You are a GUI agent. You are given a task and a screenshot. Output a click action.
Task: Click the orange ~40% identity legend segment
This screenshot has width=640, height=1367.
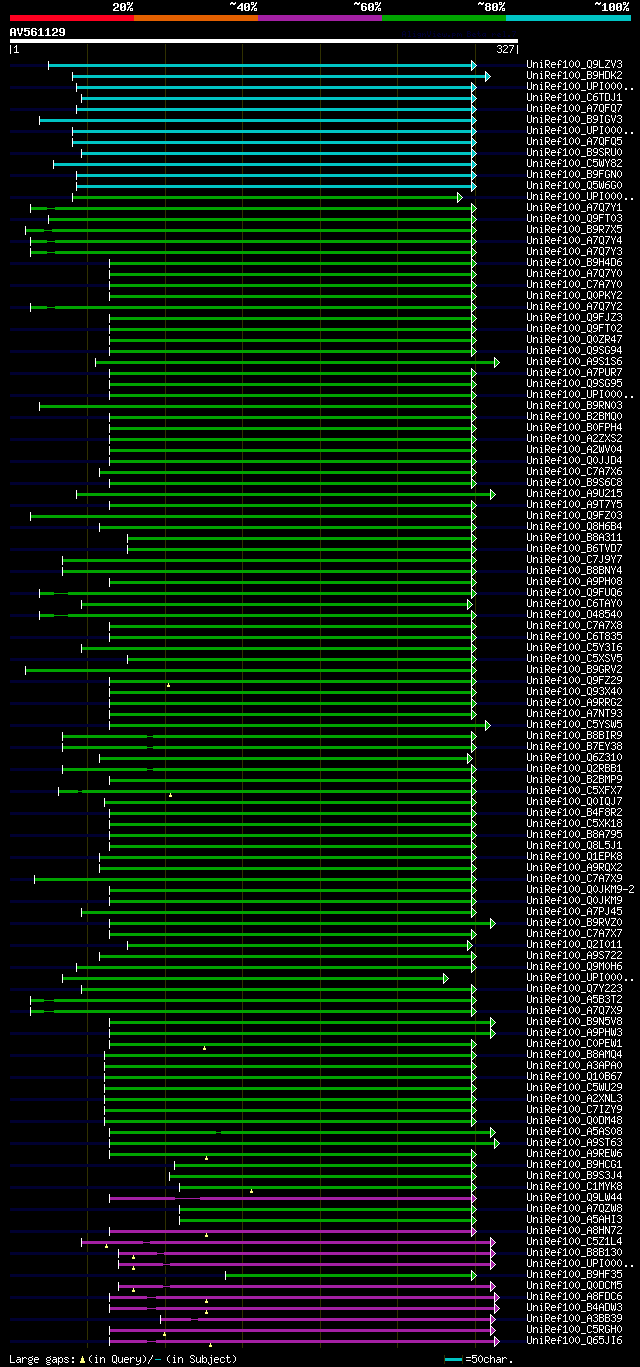pos(196,18)
